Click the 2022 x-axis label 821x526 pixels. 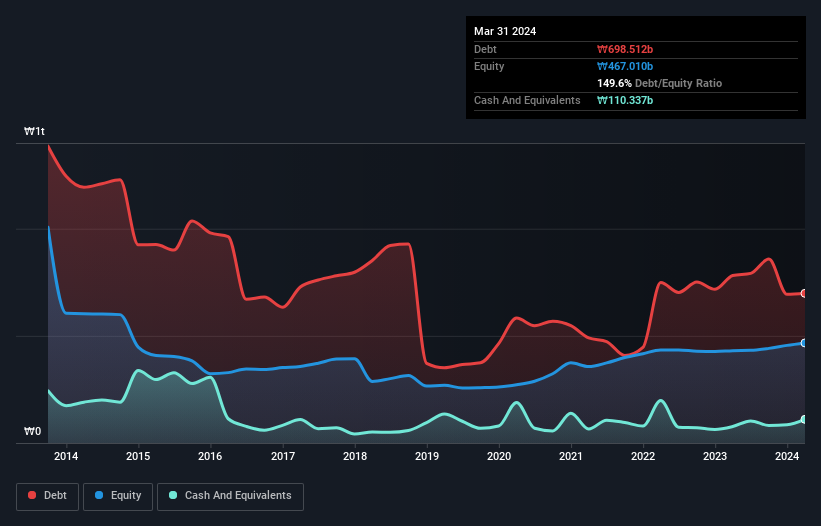[x=643, y=456]
